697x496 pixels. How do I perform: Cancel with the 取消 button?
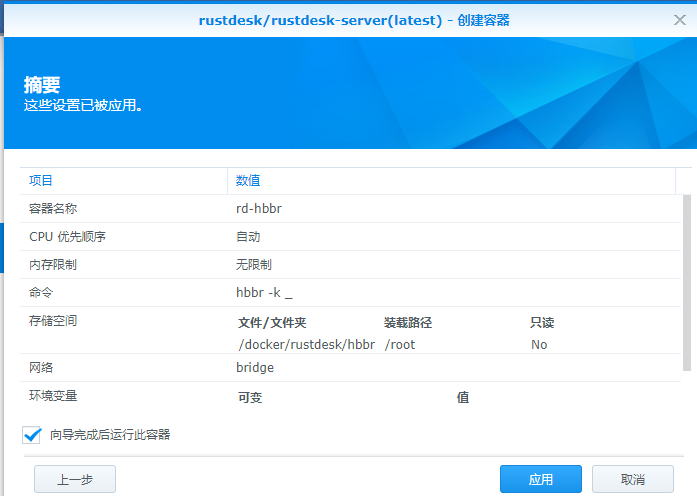(x=633, y=479)
